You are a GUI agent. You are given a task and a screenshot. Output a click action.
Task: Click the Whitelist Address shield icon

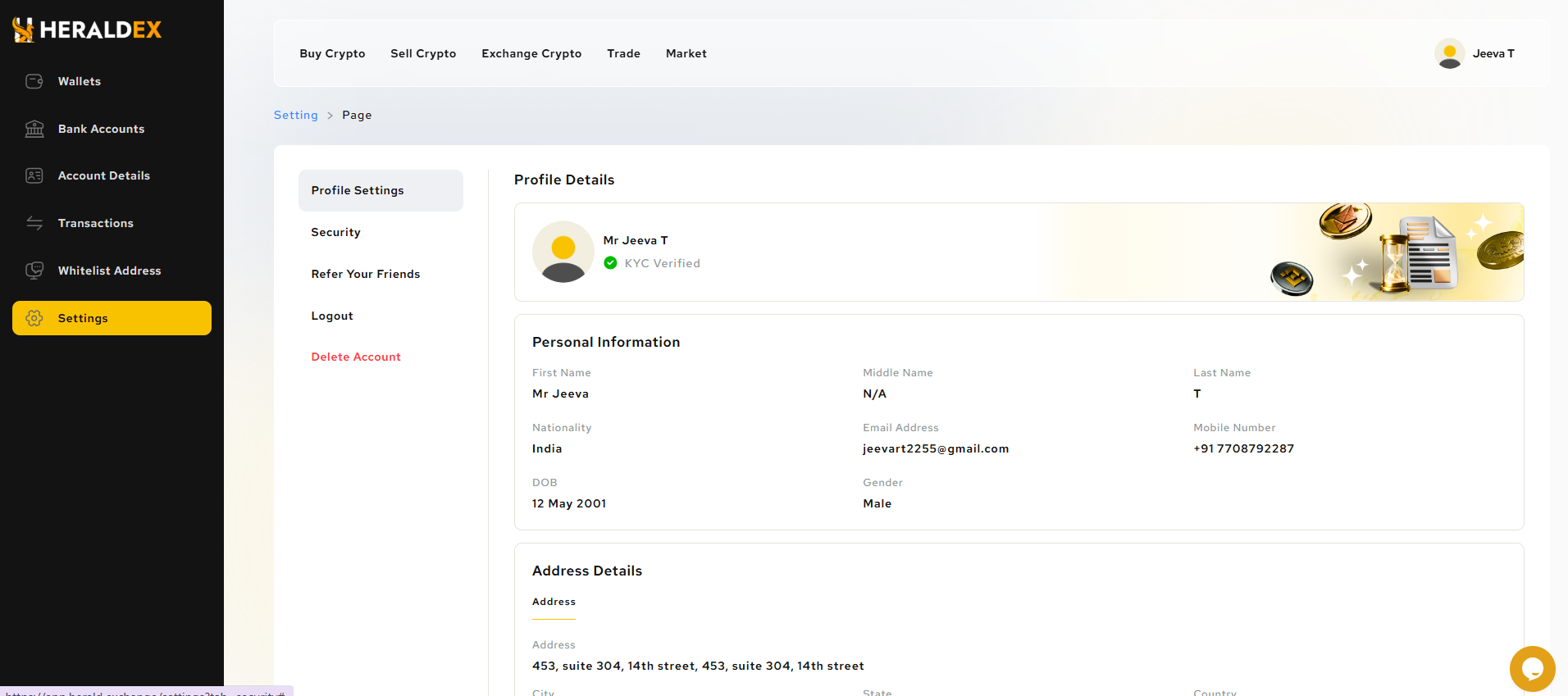pos(34,271)
